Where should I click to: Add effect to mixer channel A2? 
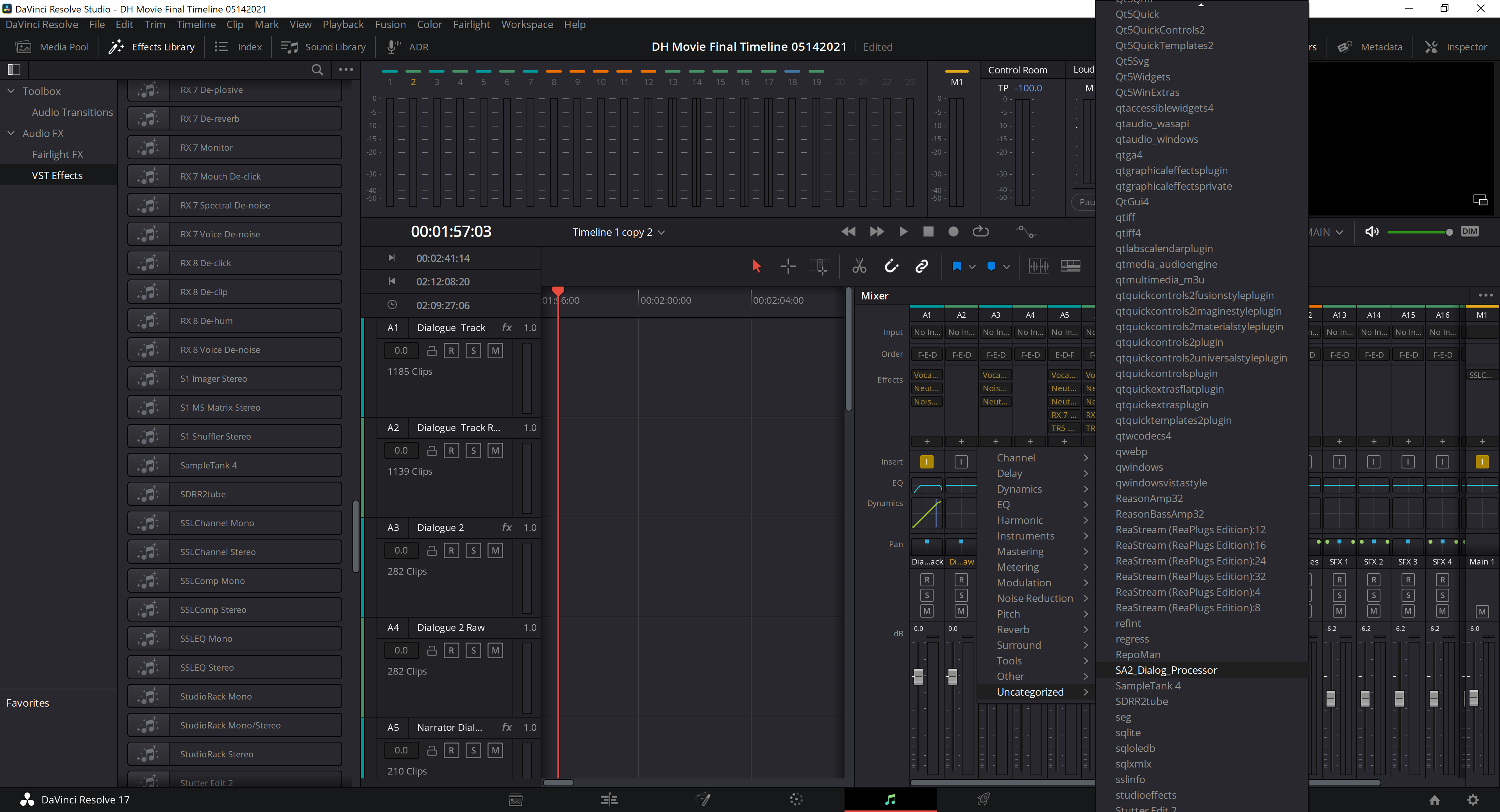coord(961,441)
